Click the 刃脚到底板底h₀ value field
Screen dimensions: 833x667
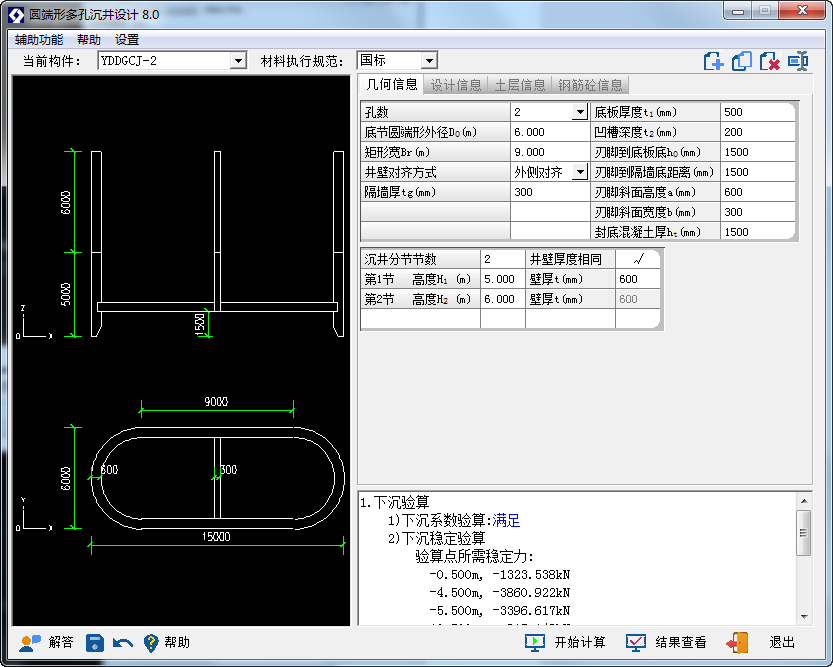click(x=758, y=152)
